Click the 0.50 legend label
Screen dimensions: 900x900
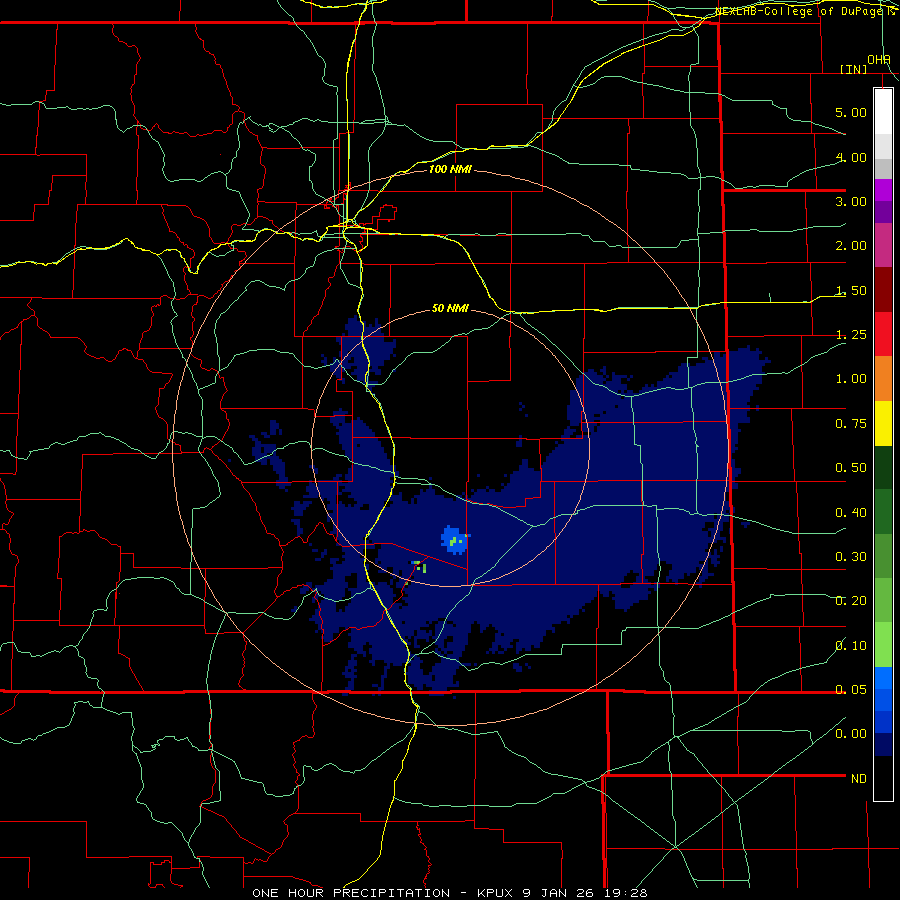pyautogui.click(x=851, y=468)
